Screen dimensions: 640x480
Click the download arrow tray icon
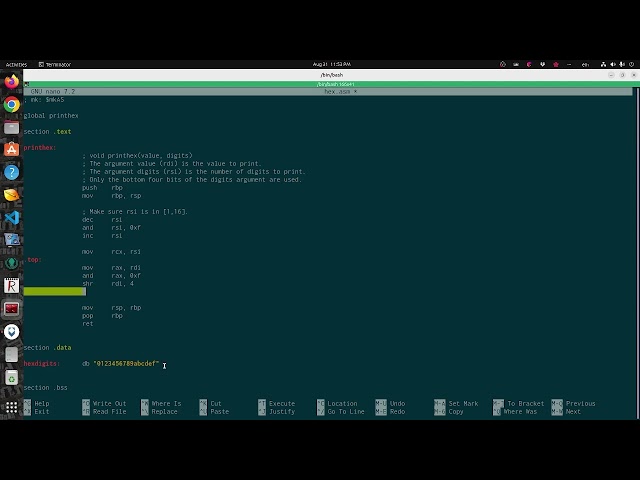(542, 64)
